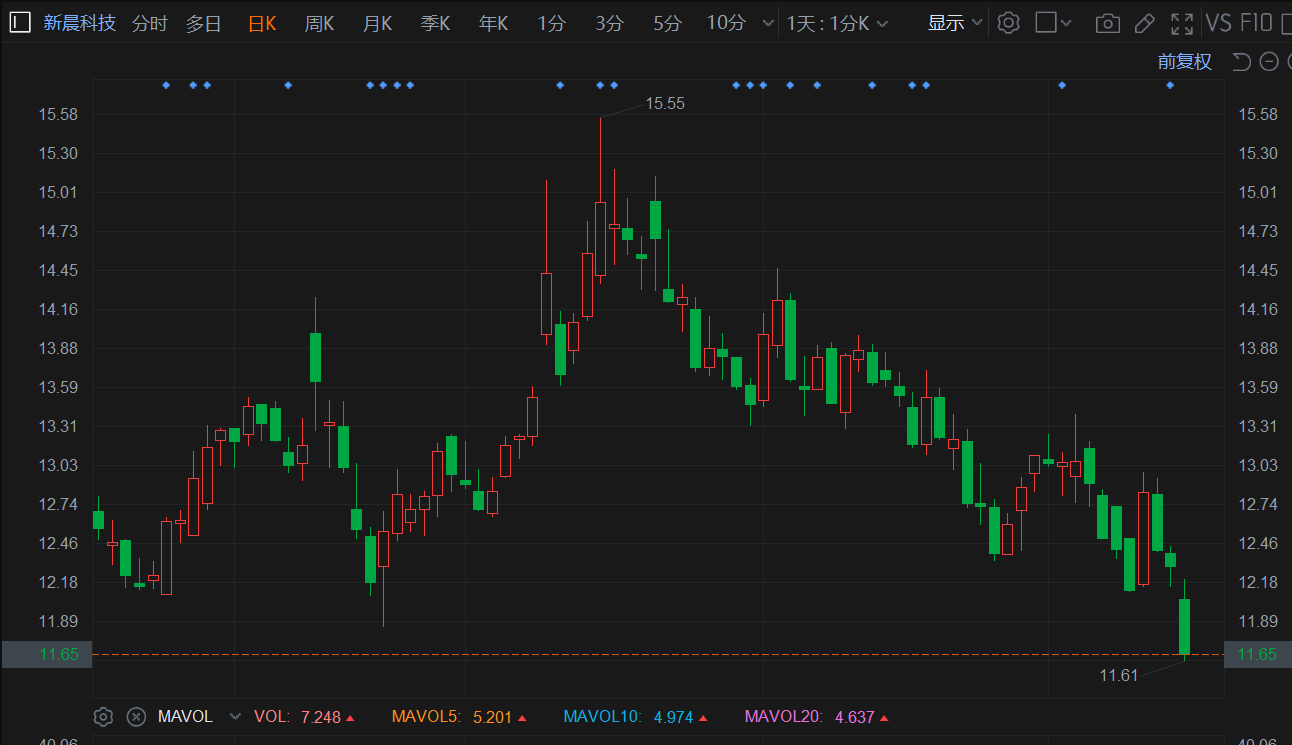1292x745 pixels.
Task: Click the VS compare button
Action: pyautogui.click(x=1218, y=23)
